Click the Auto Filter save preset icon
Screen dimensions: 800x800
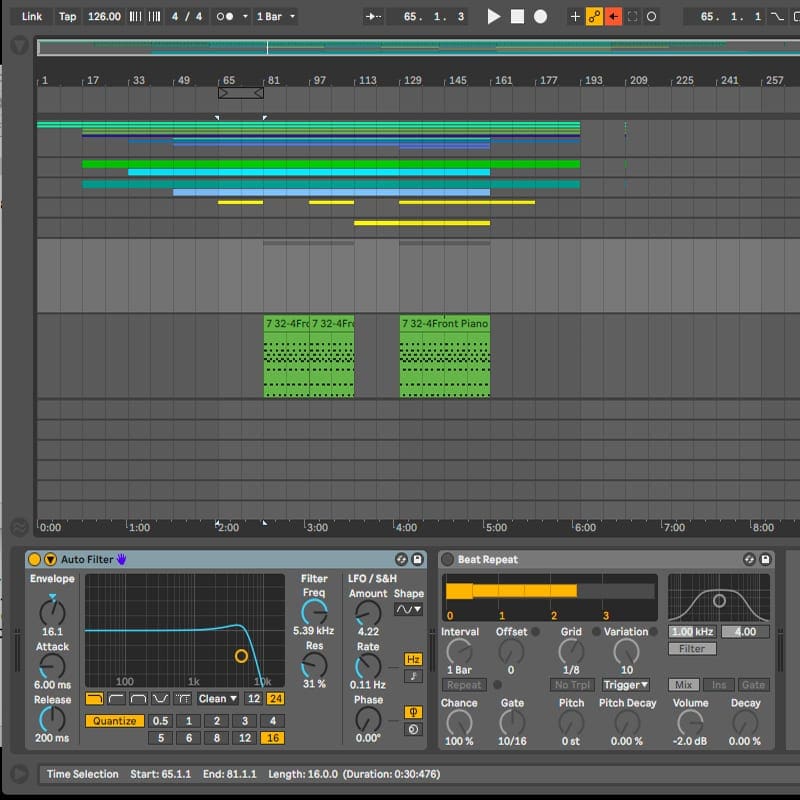[x=417, y=560]
